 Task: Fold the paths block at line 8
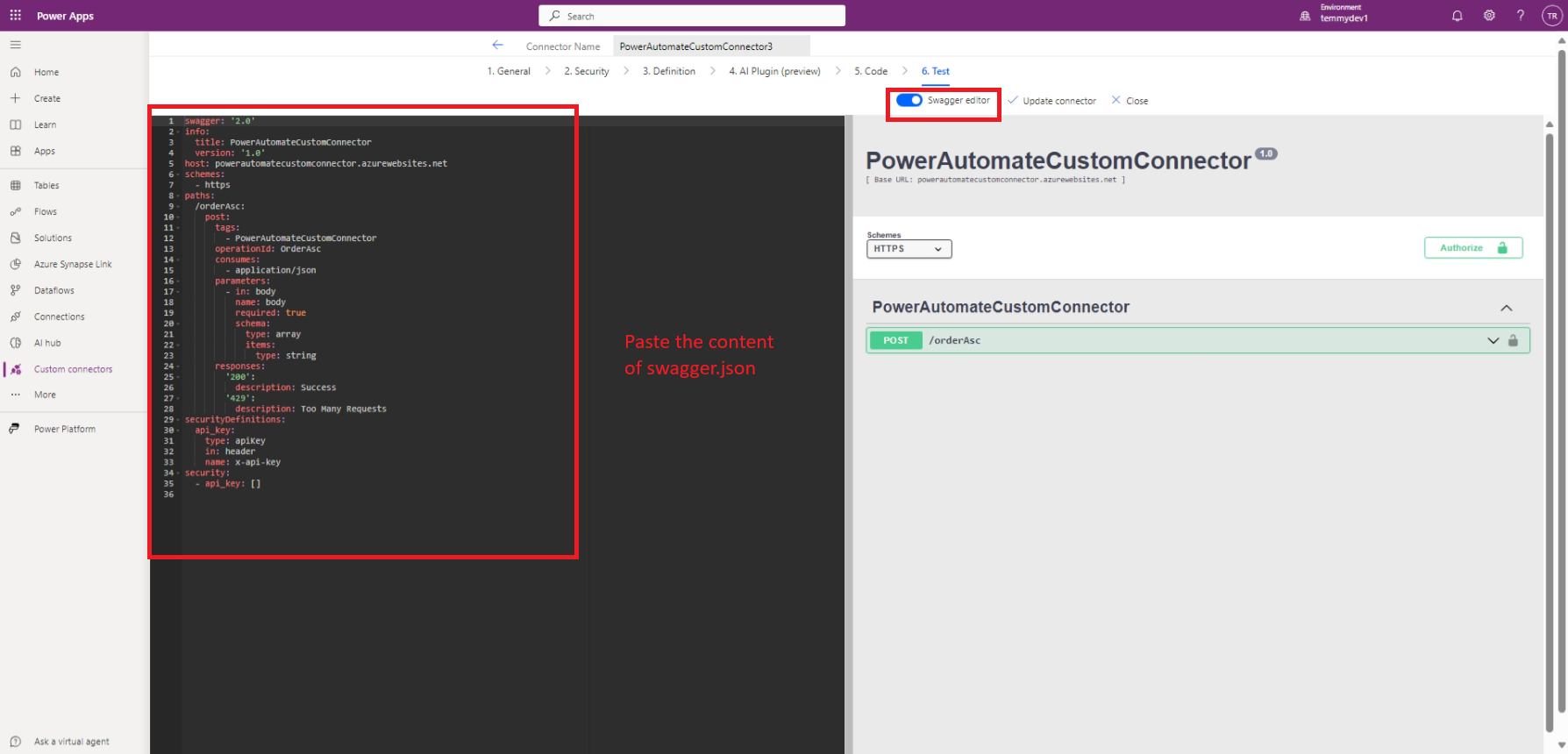pos(178,196)
